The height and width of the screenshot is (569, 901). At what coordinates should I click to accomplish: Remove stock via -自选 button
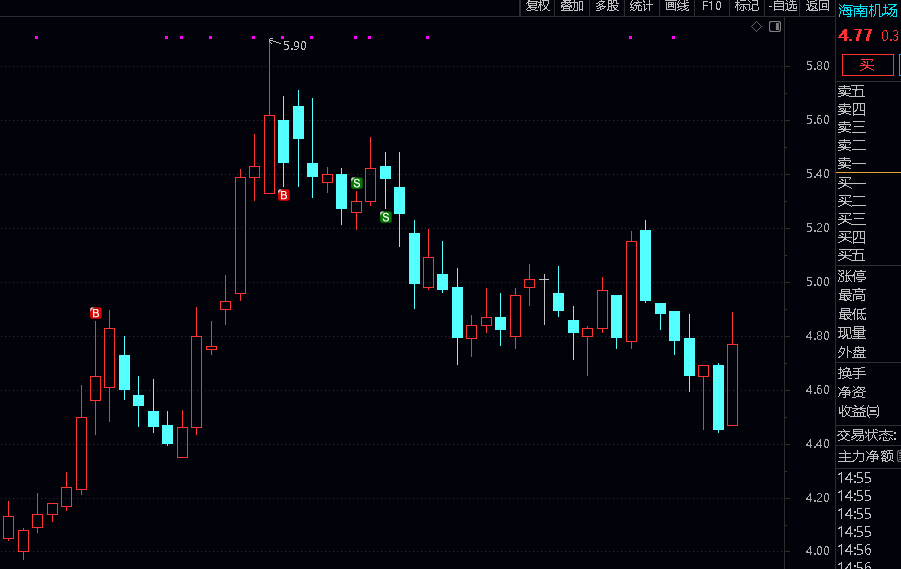click(783, 6)
